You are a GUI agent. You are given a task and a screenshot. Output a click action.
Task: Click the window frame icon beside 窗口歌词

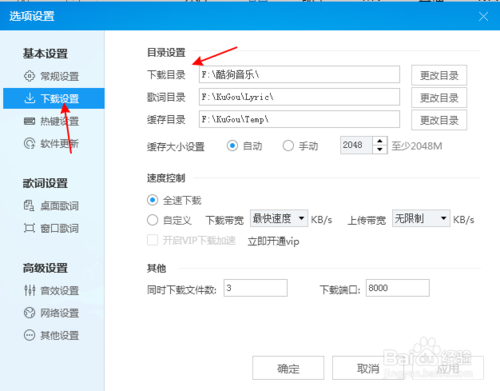(x=29, y=228)
